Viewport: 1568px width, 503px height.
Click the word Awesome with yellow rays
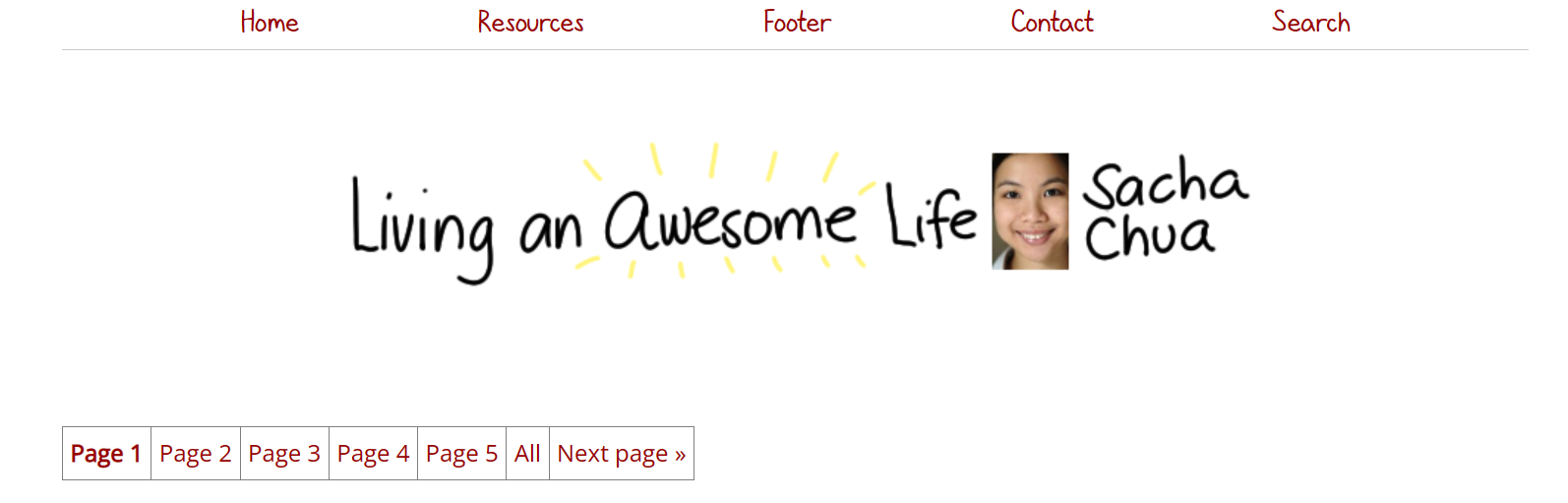pyautogui.click(x=729, y=219)
